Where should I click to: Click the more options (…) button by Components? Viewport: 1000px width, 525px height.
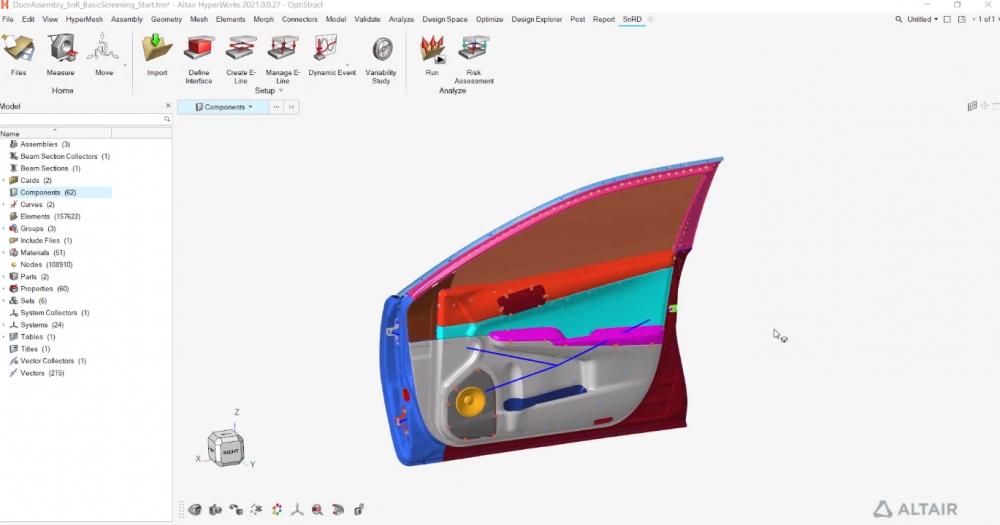pyautogui.click(x=276, y=107)
